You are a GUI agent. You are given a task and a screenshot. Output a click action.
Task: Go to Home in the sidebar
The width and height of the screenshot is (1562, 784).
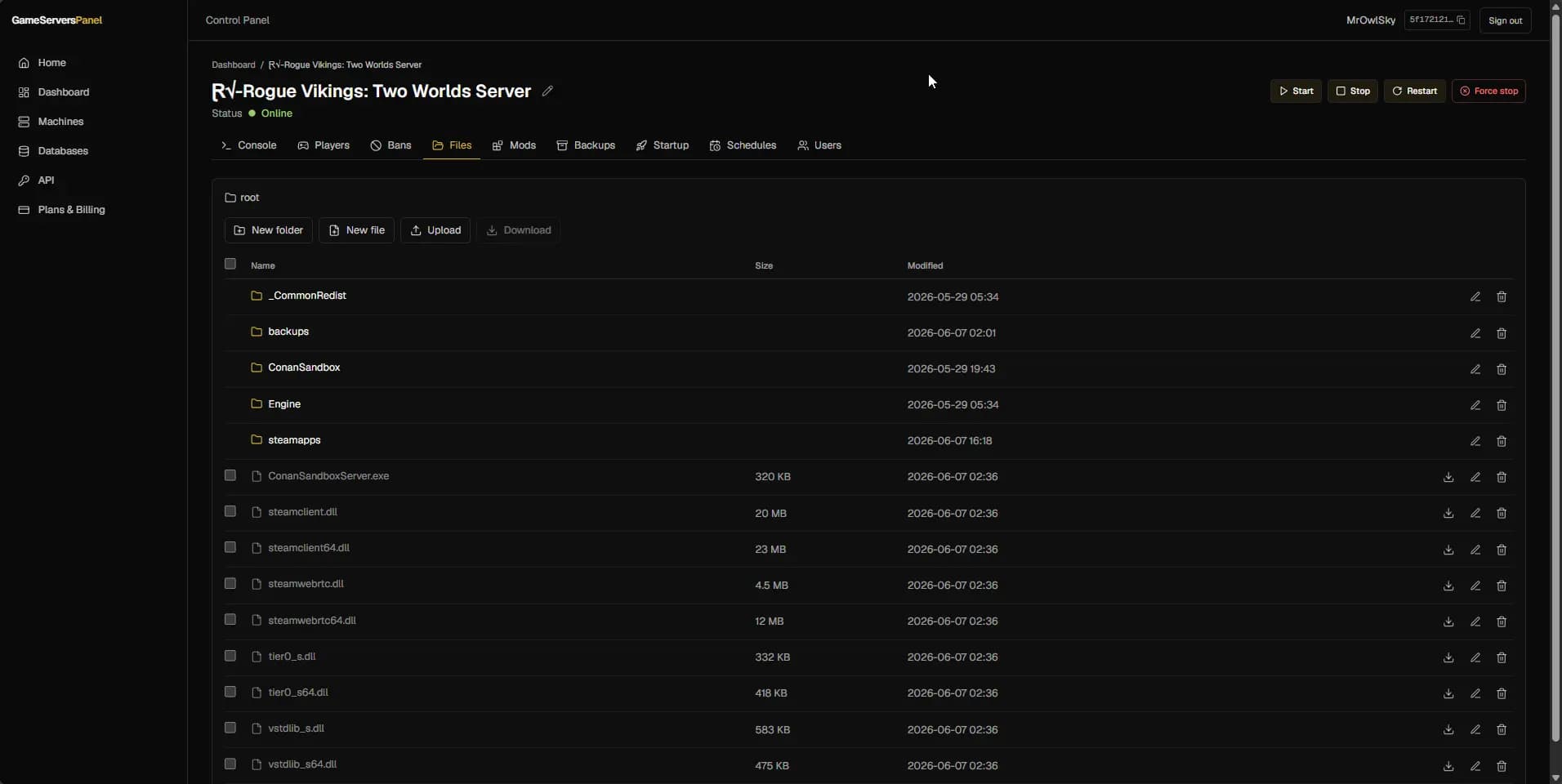pos(51,63)
